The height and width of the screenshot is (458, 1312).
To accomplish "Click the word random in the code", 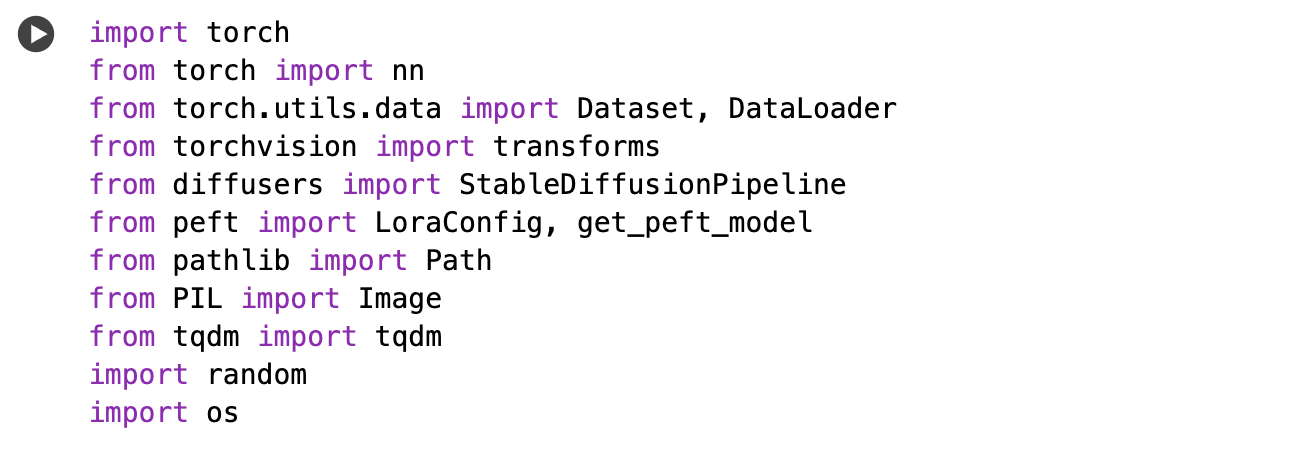I will click(256, 375).
